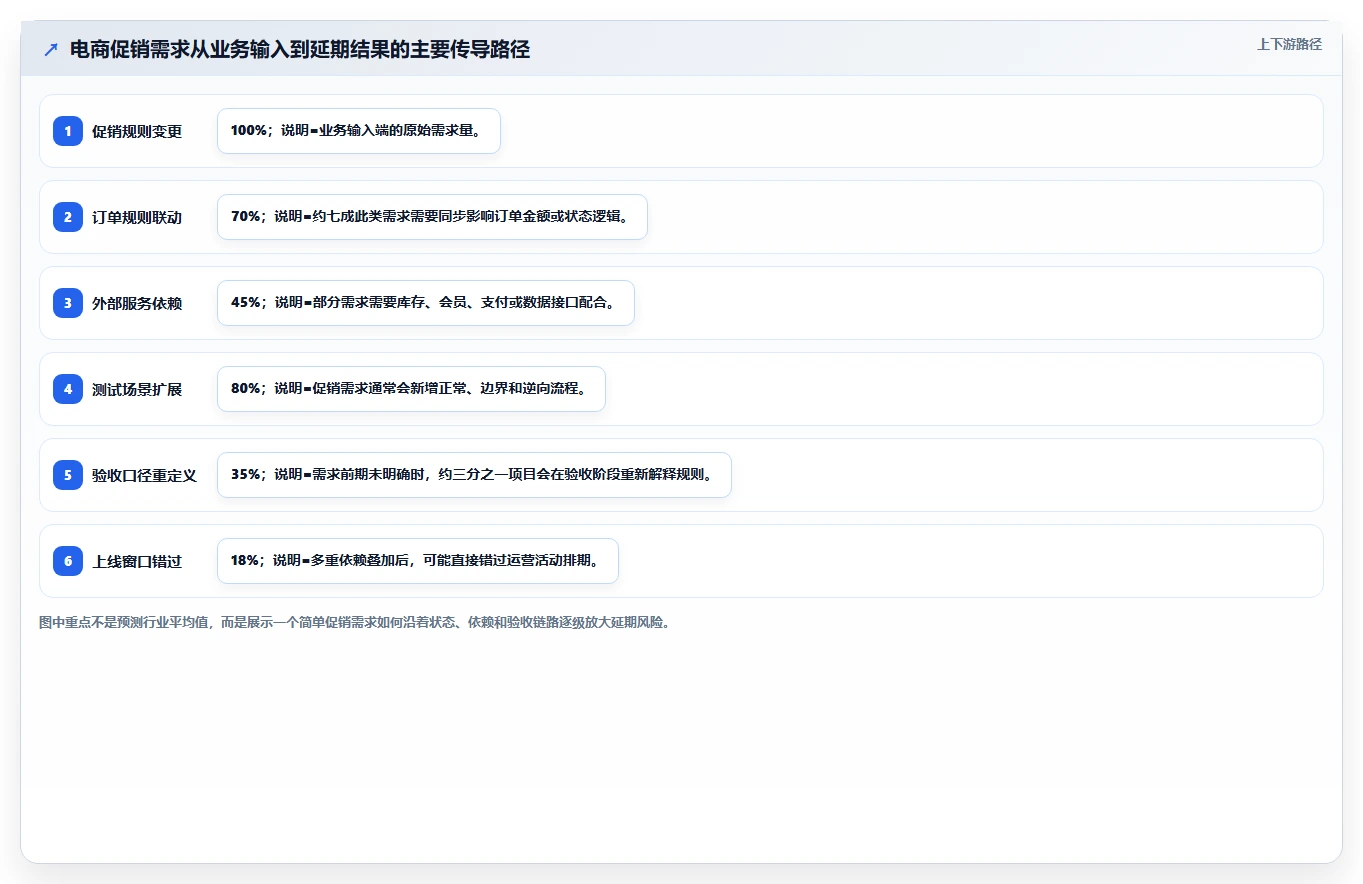
Task: Select the 订单规则联动 step label
Action: (x=137, y=217)
